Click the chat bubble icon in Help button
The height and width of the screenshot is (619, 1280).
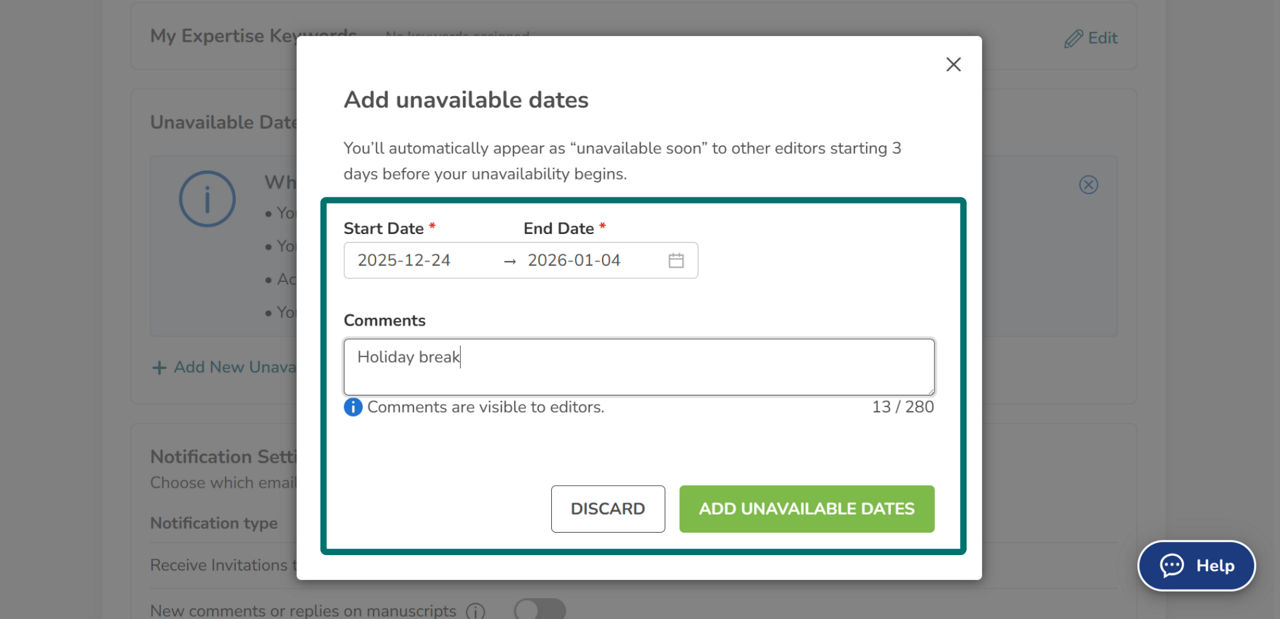pos(1172,565)
